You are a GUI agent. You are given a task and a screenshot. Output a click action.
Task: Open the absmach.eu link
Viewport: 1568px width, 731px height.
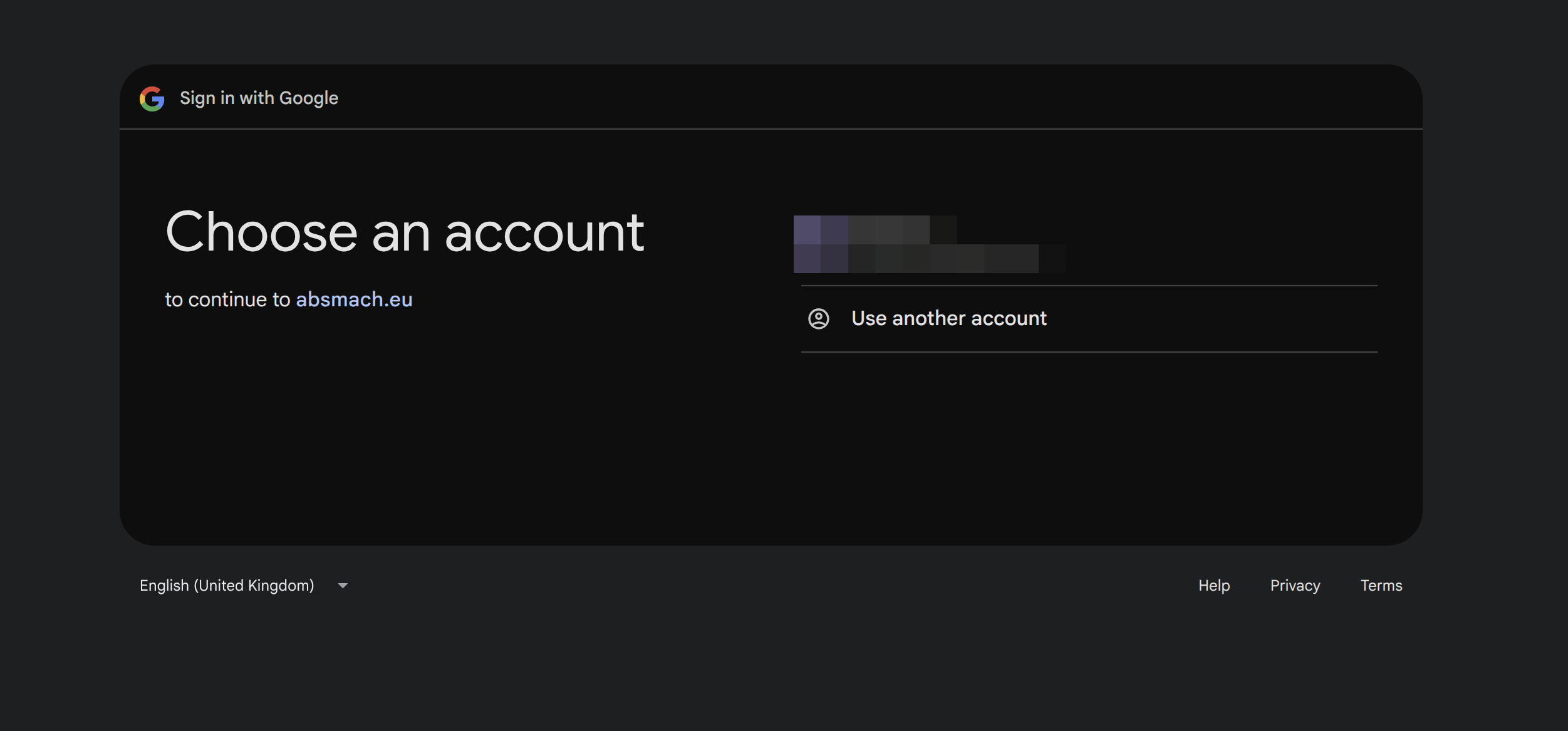pos(354,299)
